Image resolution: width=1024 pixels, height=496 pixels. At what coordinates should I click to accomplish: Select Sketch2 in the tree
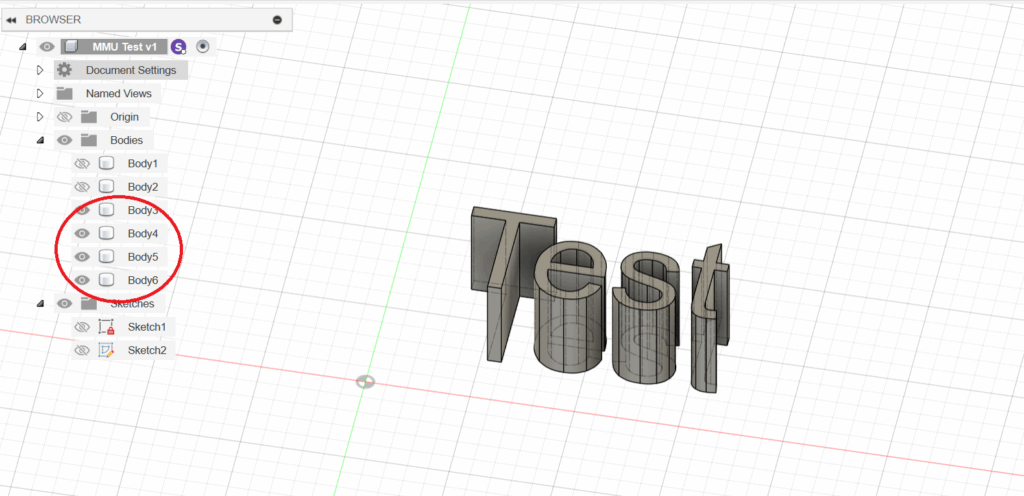[x=147, y=350]
